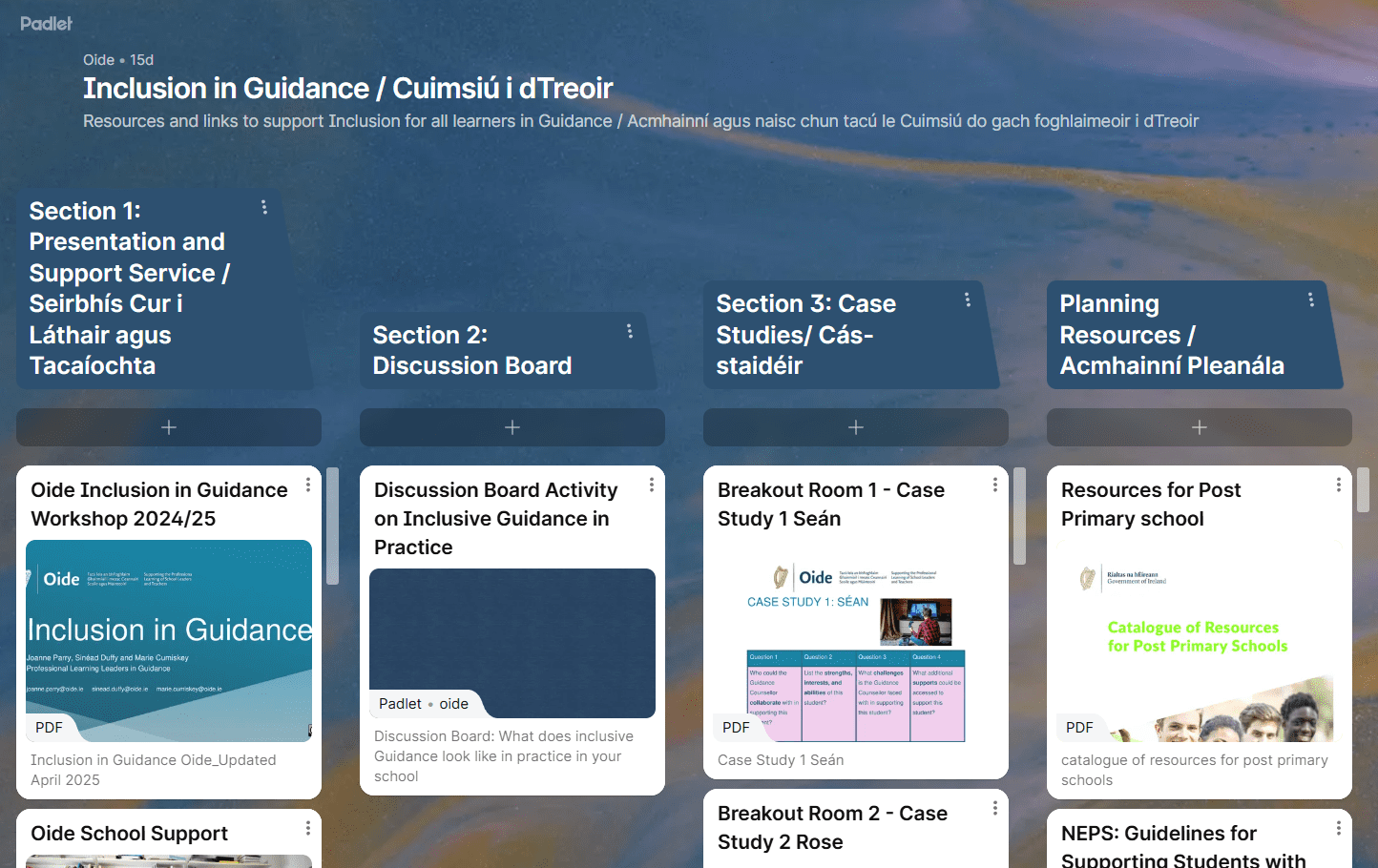The width and height of the screenshot is (1378, 868).
Task: Click the Oide author link at top
Action: (x=98, y=59)
